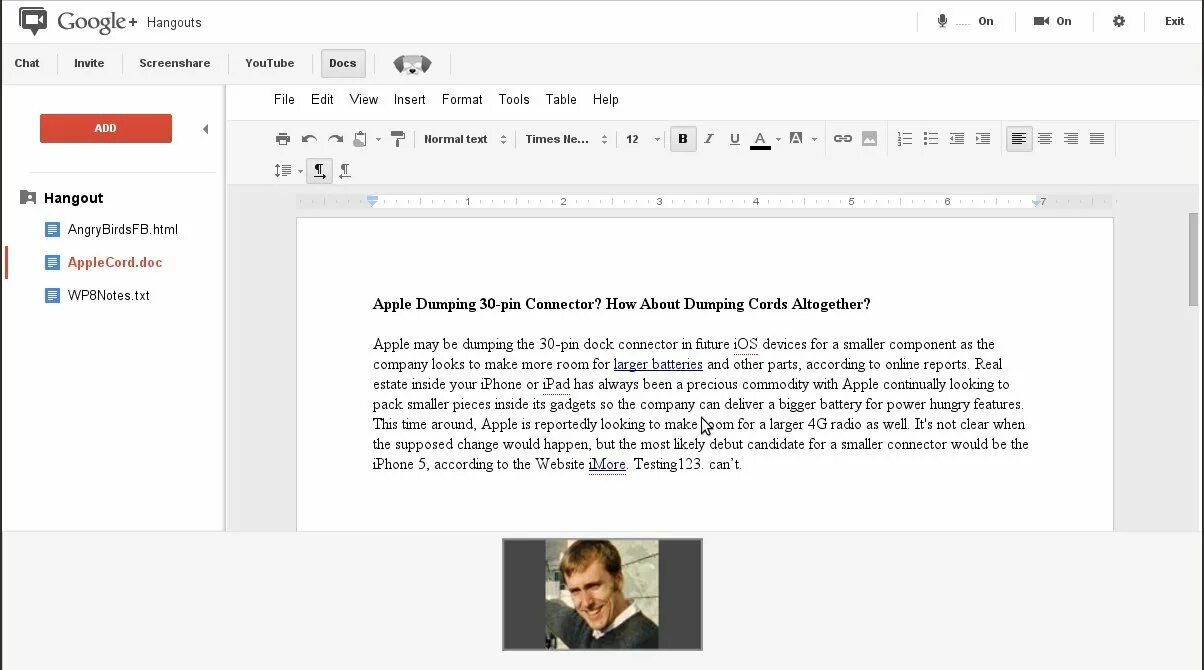Click the Google+ Hangouts logo

coord(110,21)
